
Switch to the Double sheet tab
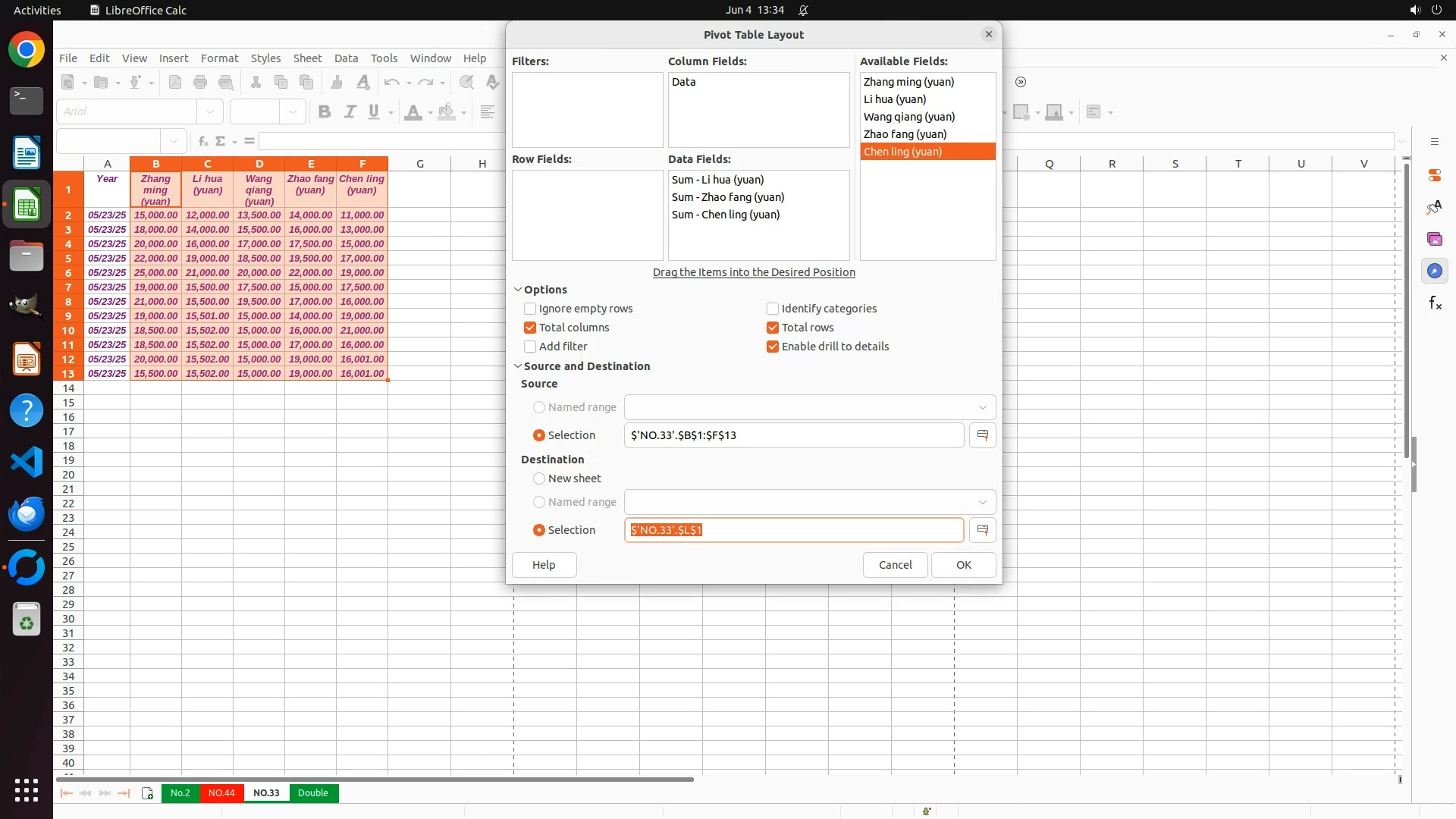[312, 793]
